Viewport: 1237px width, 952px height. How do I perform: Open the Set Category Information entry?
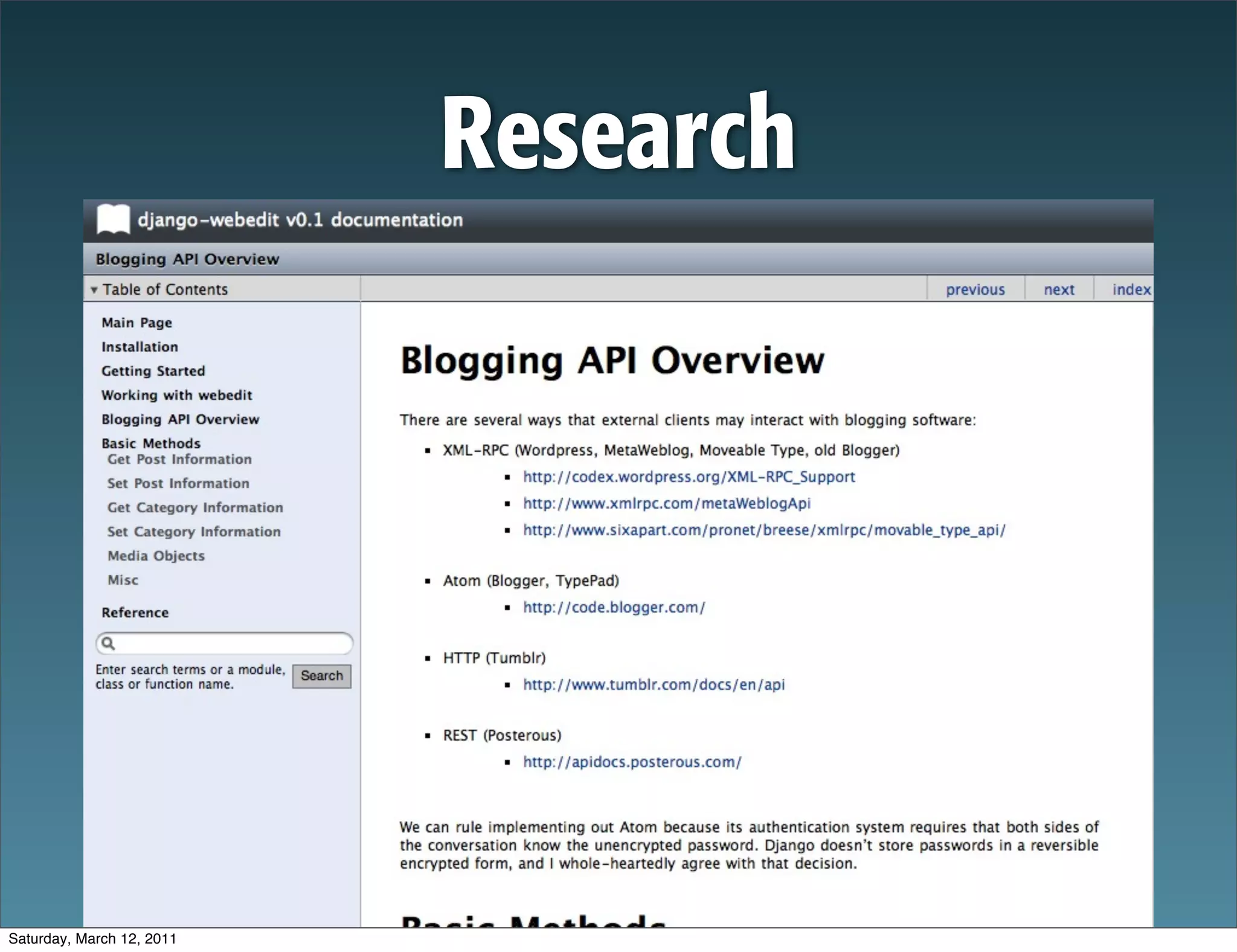[x=194, y=532]
